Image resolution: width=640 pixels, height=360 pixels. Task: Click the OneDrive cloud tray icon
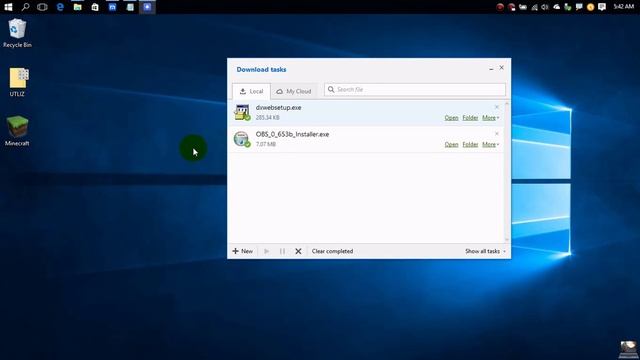click(557, 7)
